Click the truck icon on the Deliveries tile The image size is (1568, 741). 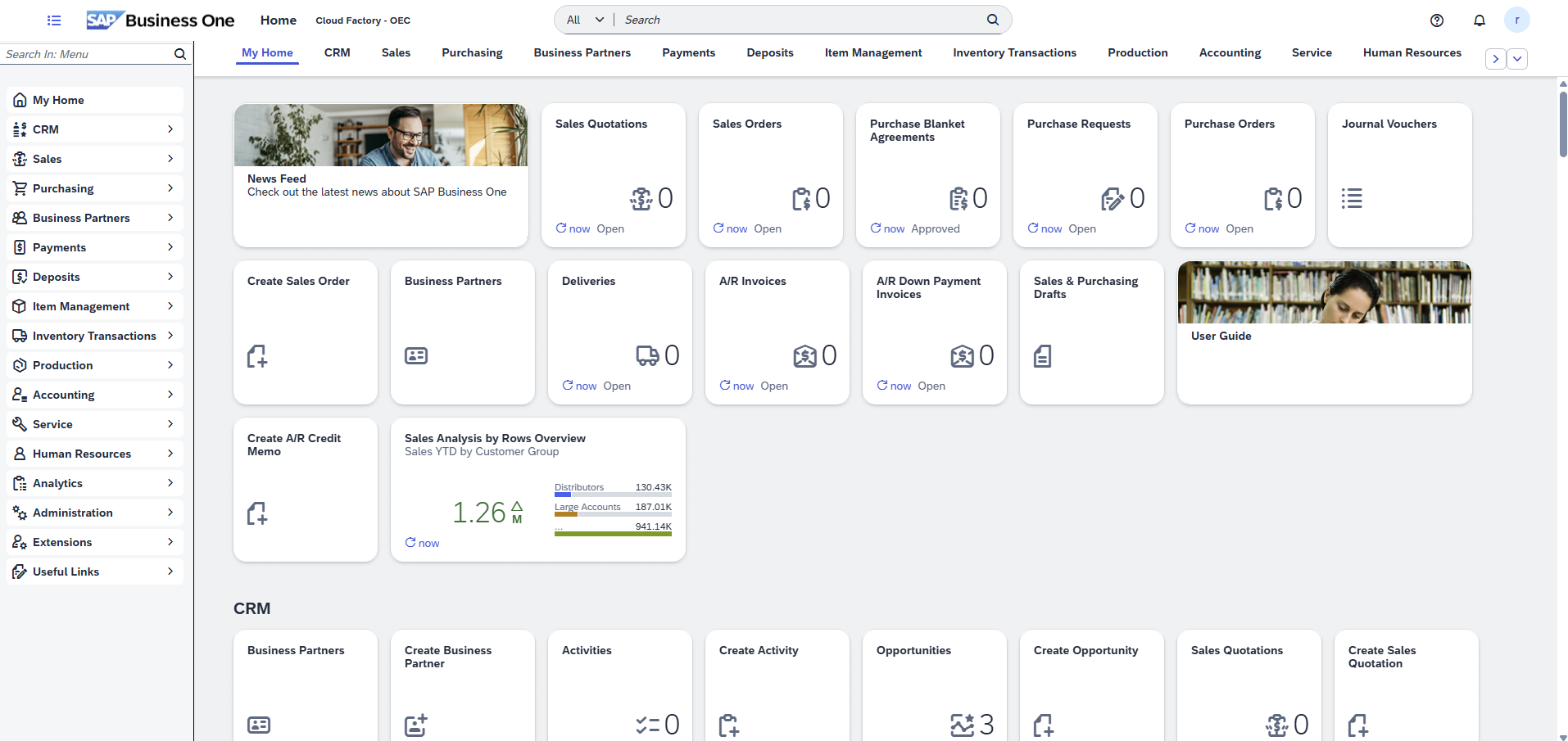click(x=646, y=355)
